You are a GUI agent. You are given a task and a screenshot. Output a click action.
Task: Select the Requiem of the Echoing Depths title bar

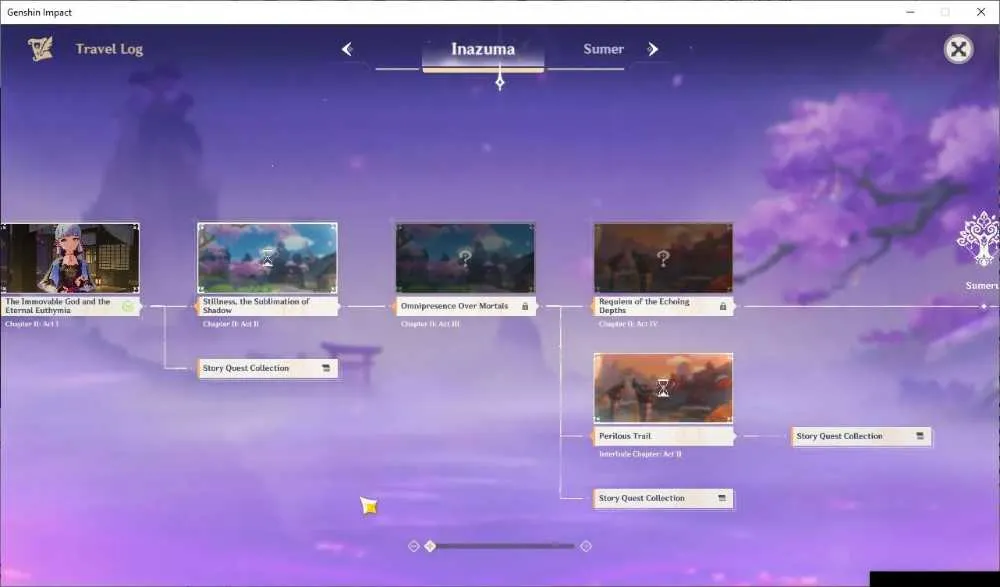(x=663, y=306)
